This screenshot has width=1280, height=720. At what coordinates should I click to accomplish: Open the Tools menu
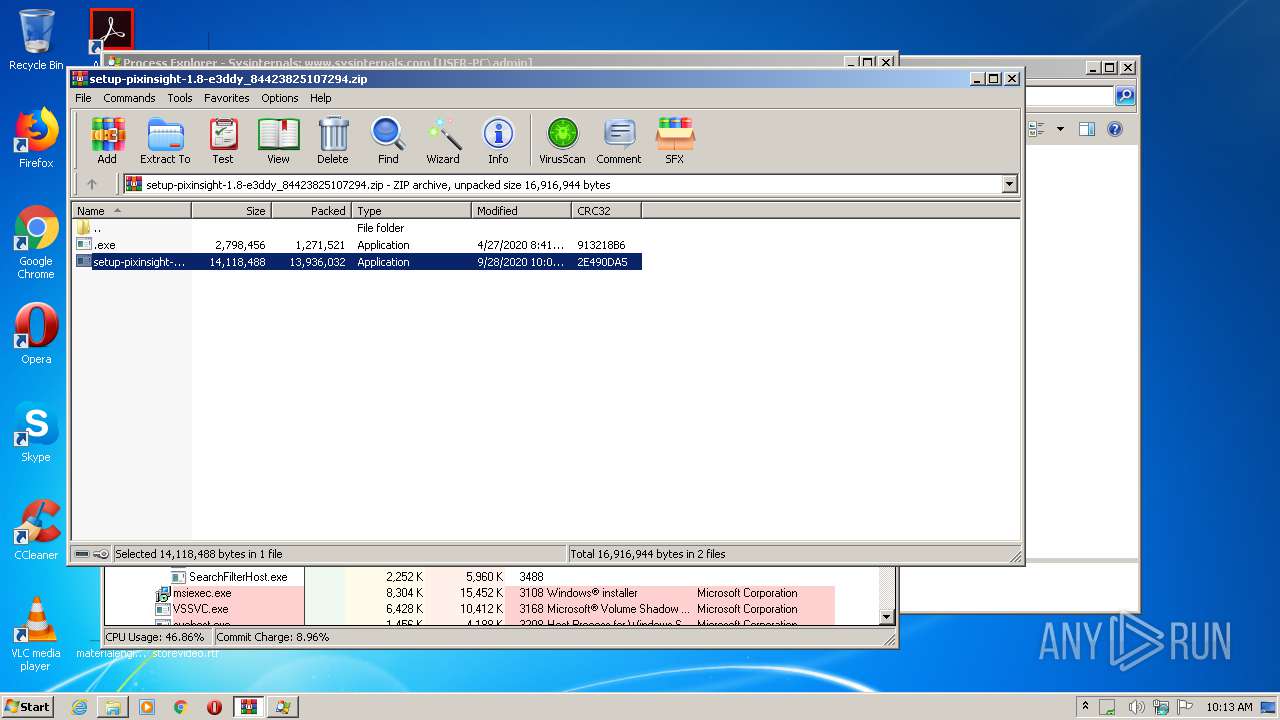coord(180,98)
